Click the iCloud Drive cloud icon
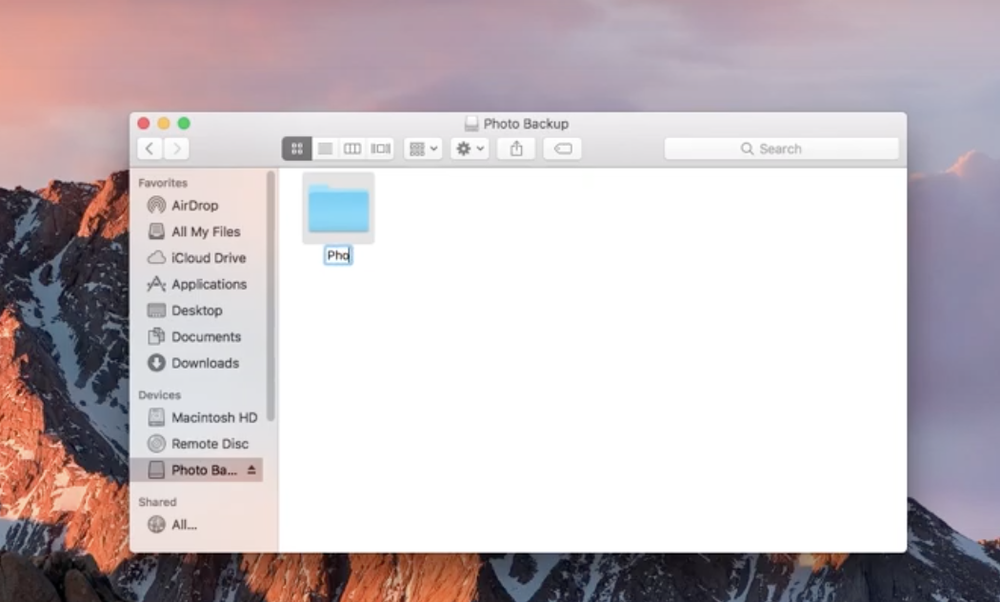Image resolution: width=1000 pixels, height=602 pixels. pyautogui.click(x=156, y=258)
